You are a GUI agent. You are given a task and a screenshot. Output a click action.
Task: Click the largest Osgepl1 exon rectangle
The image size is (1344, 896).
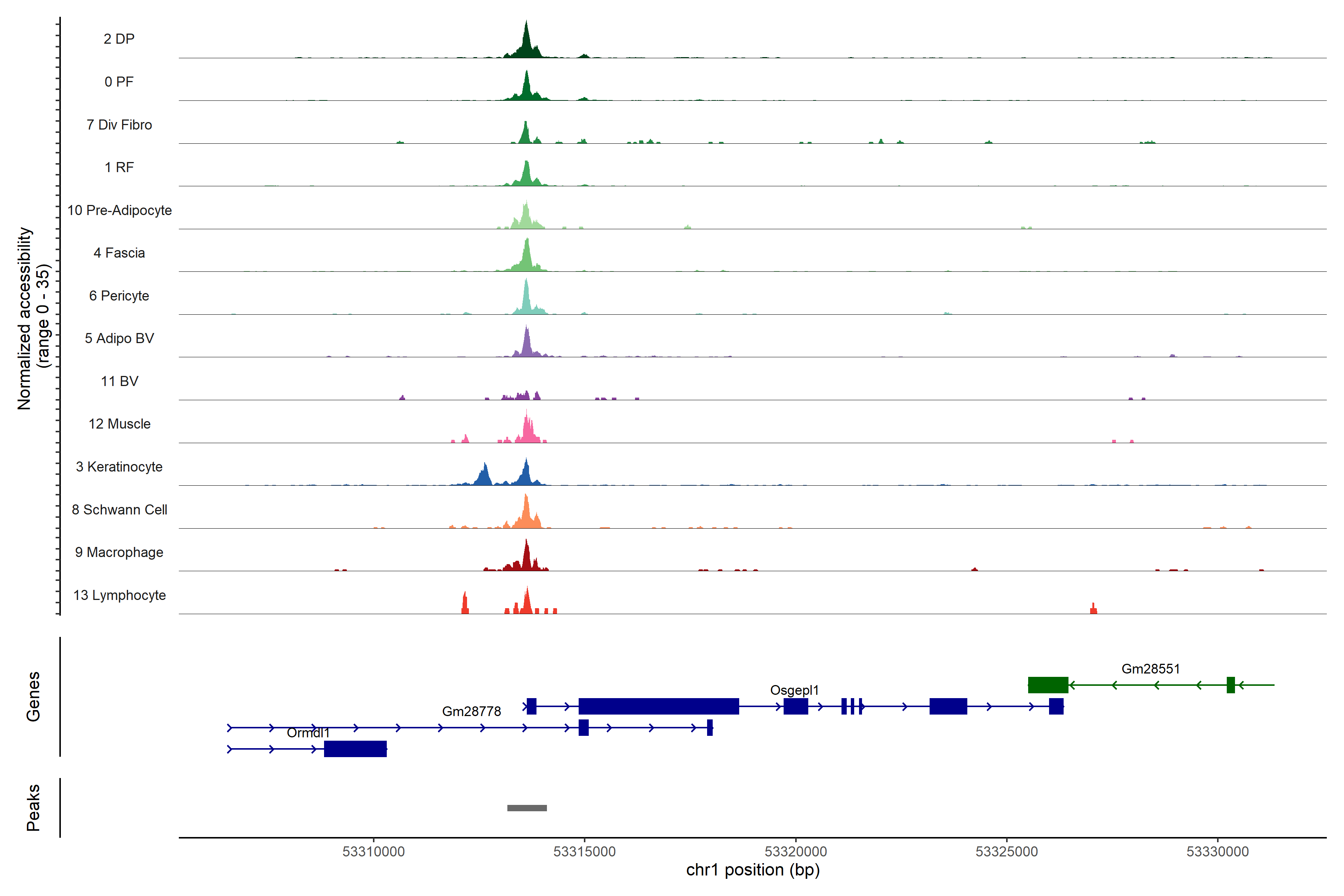(x=658, y=706)
